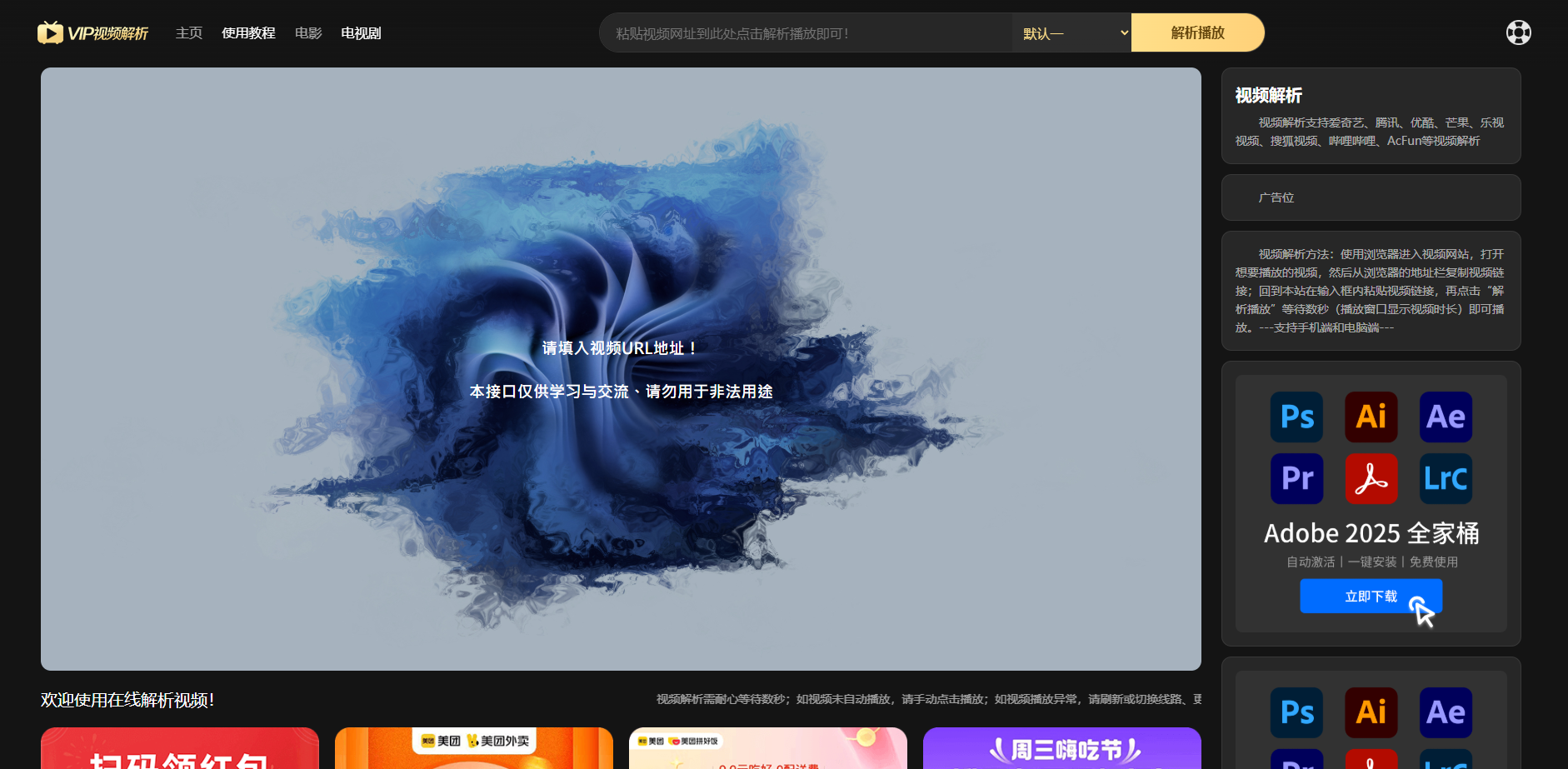Screen dimensions: 1568x769
Task: Open the 默认一 line selector dropdown
Action: (1071, 33)
